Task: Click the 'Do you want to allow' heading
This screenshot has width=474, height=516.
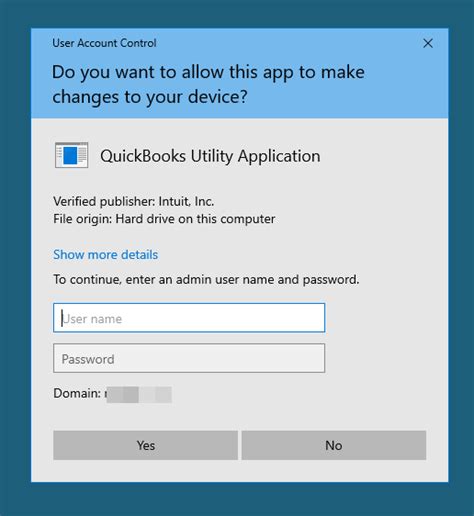Action: [208, 84]
